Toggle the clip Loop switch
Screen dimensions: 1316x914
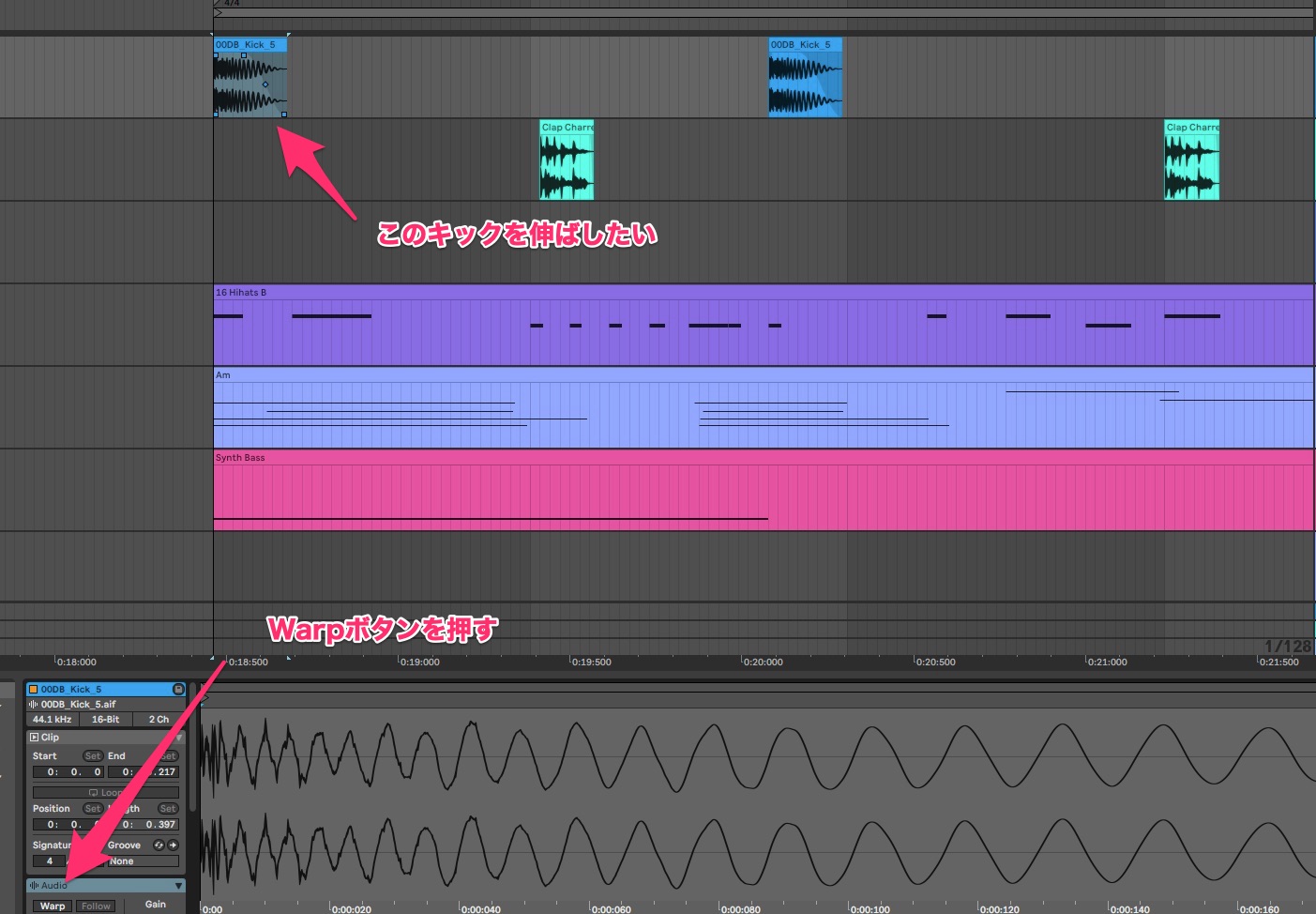click(x=106, y=792)
